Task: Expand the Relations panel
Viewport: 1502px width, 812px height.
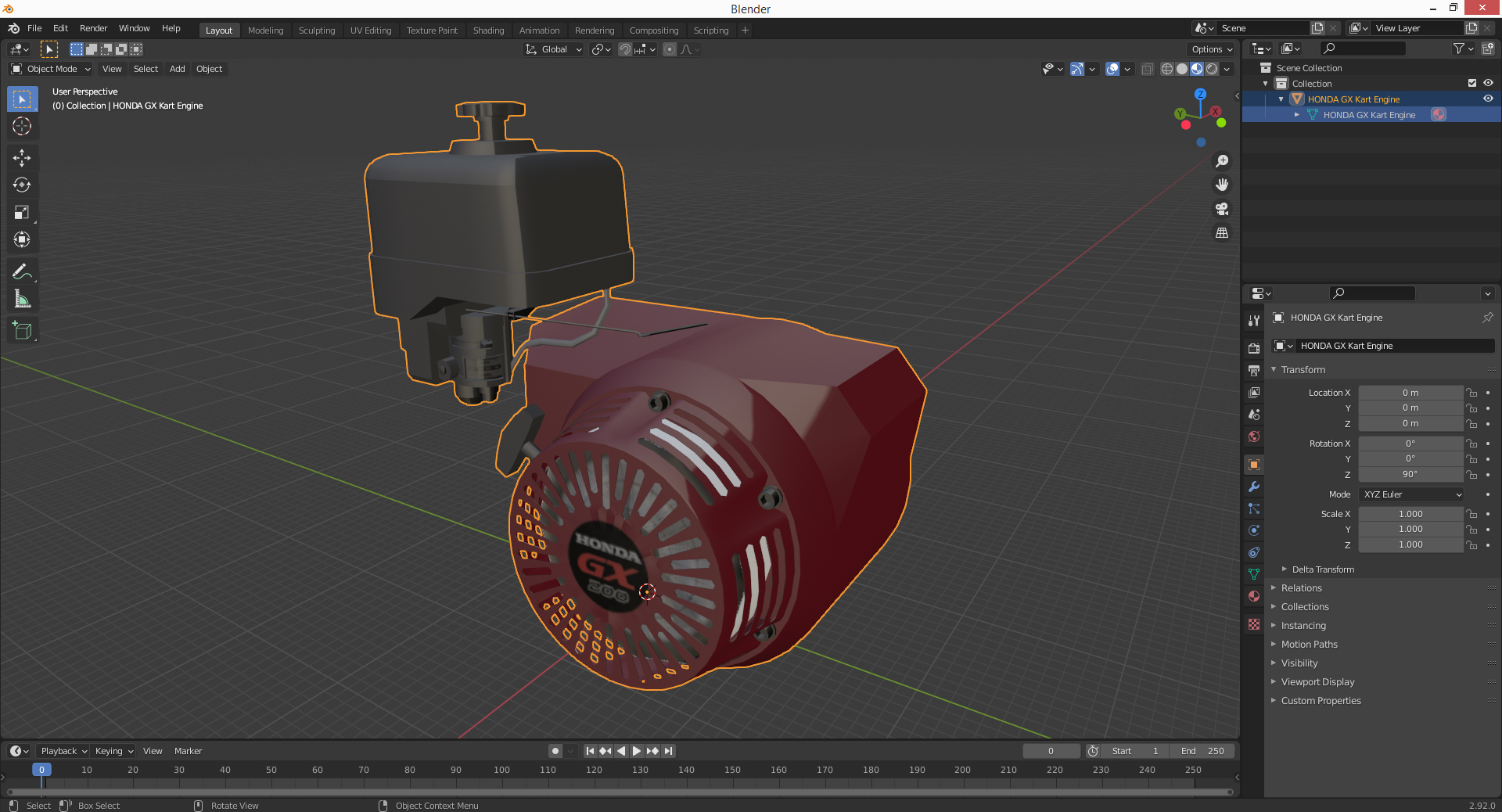Action: [x=1301, y=588]
